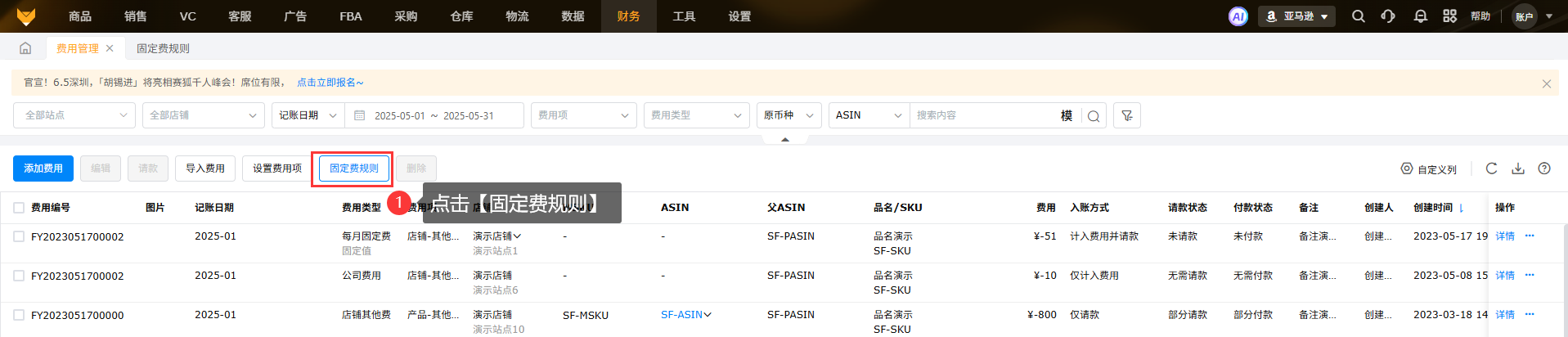Tick the checkbox for the ¥-51 row
Screen dimensions: 1568x337
(x=19, y=236)
